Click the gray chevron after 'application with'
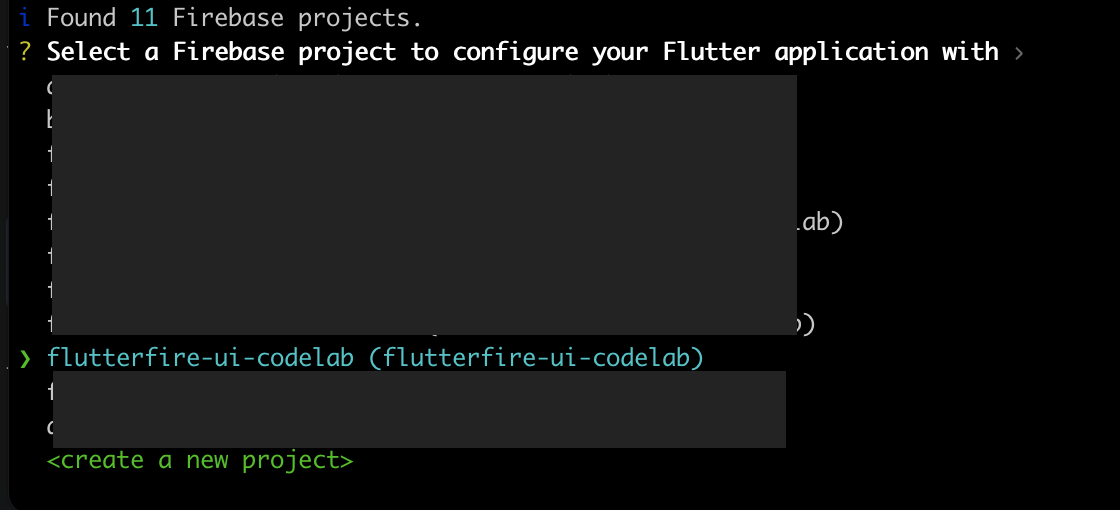The image size is (1120, 510). (x=1018, y=52)
